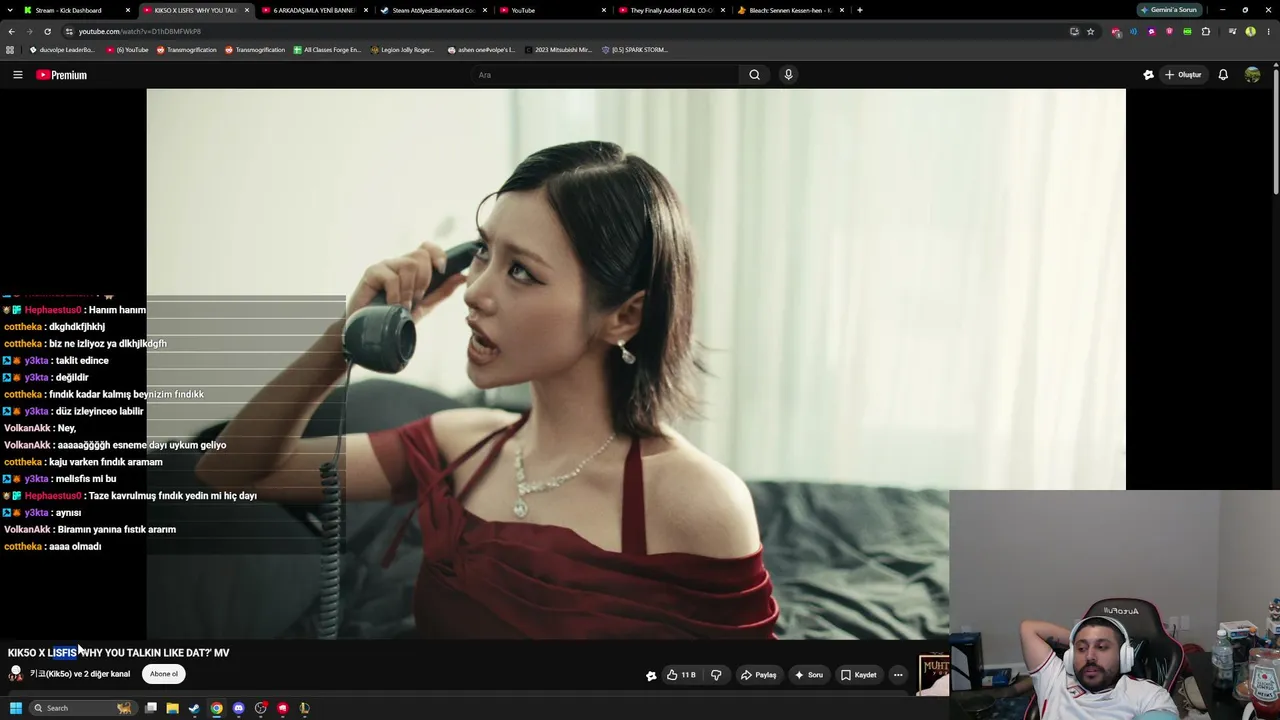Click the video title 'WHY YOU TALKIN LIKE DAT?' MV
Image resolution: width=1280 pixels, height=720 pixels.
154,653
